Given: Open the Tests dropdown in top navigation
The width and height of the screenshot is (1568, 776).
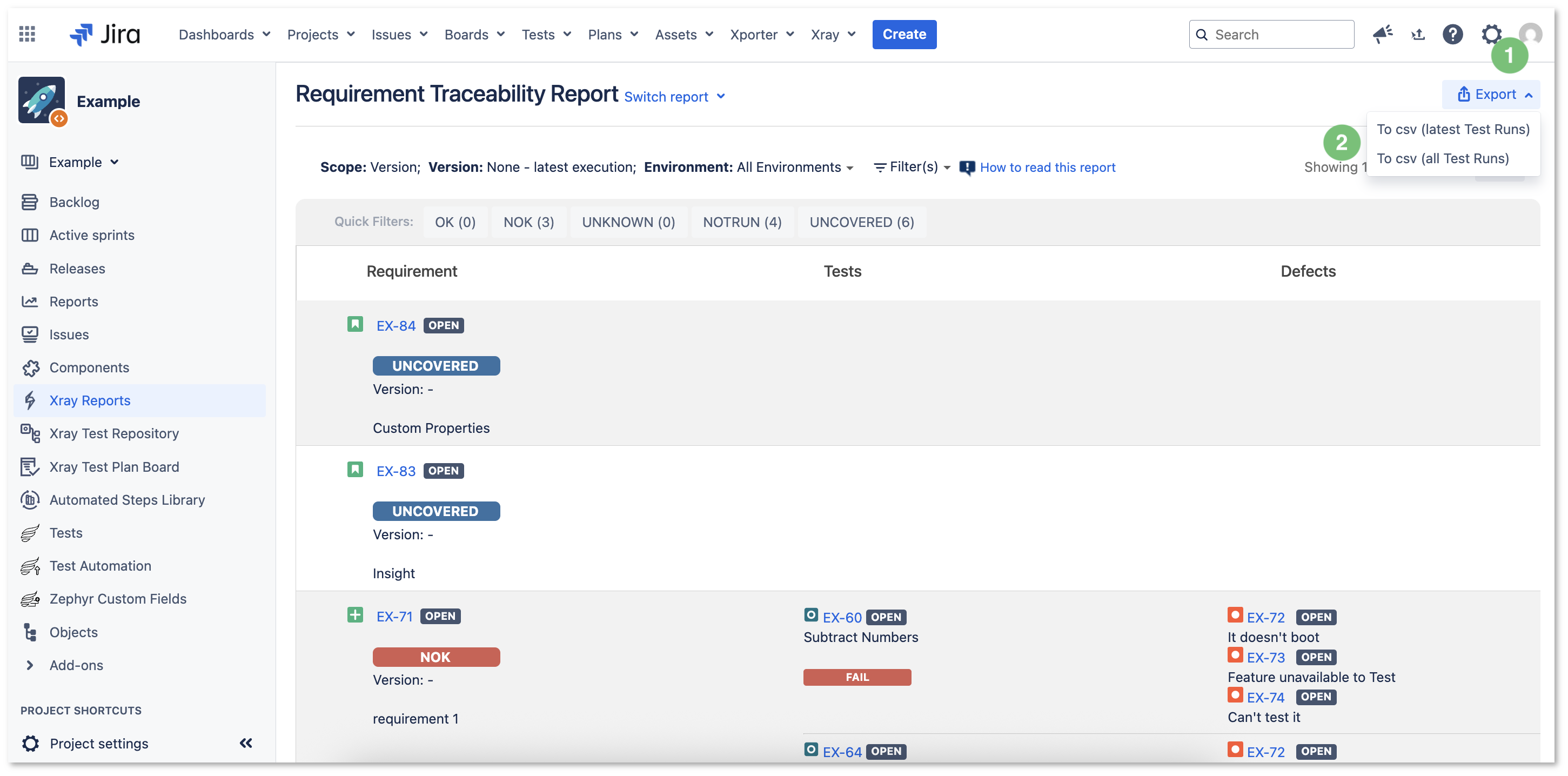Looking at the screenshot, I should pos(546,34).
